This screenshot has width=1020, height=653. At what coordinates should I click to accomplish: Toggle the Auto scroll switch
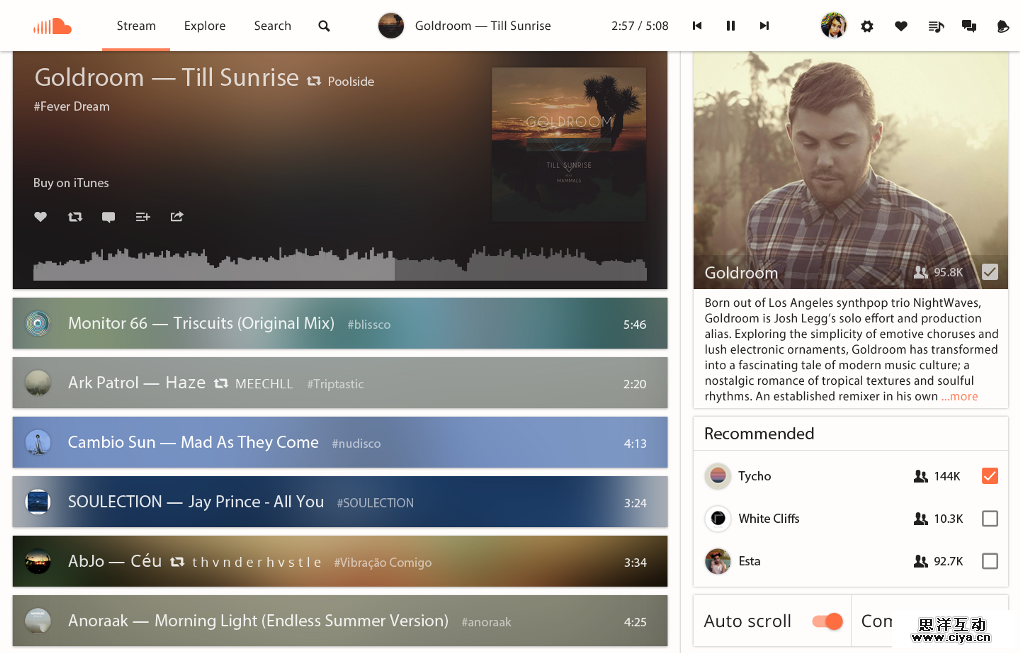pyautogui.click(x=827, y=621)
